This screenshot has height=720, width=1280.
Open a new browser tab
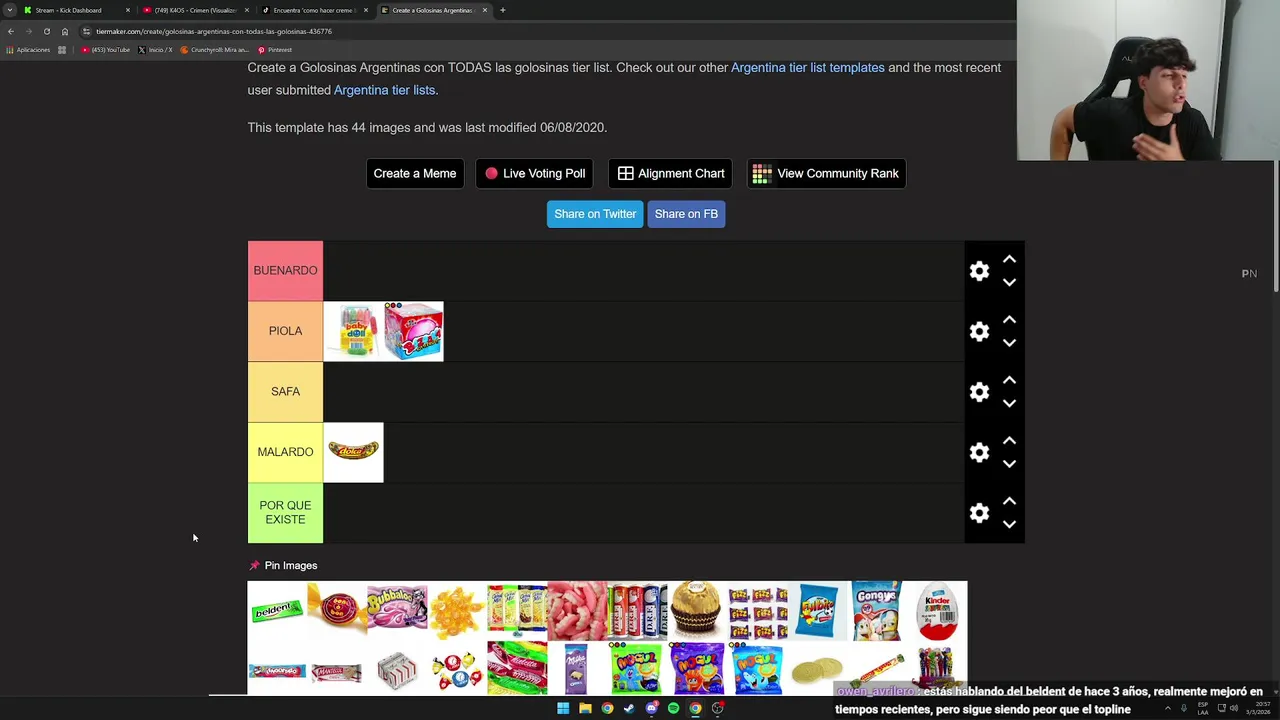502,10
